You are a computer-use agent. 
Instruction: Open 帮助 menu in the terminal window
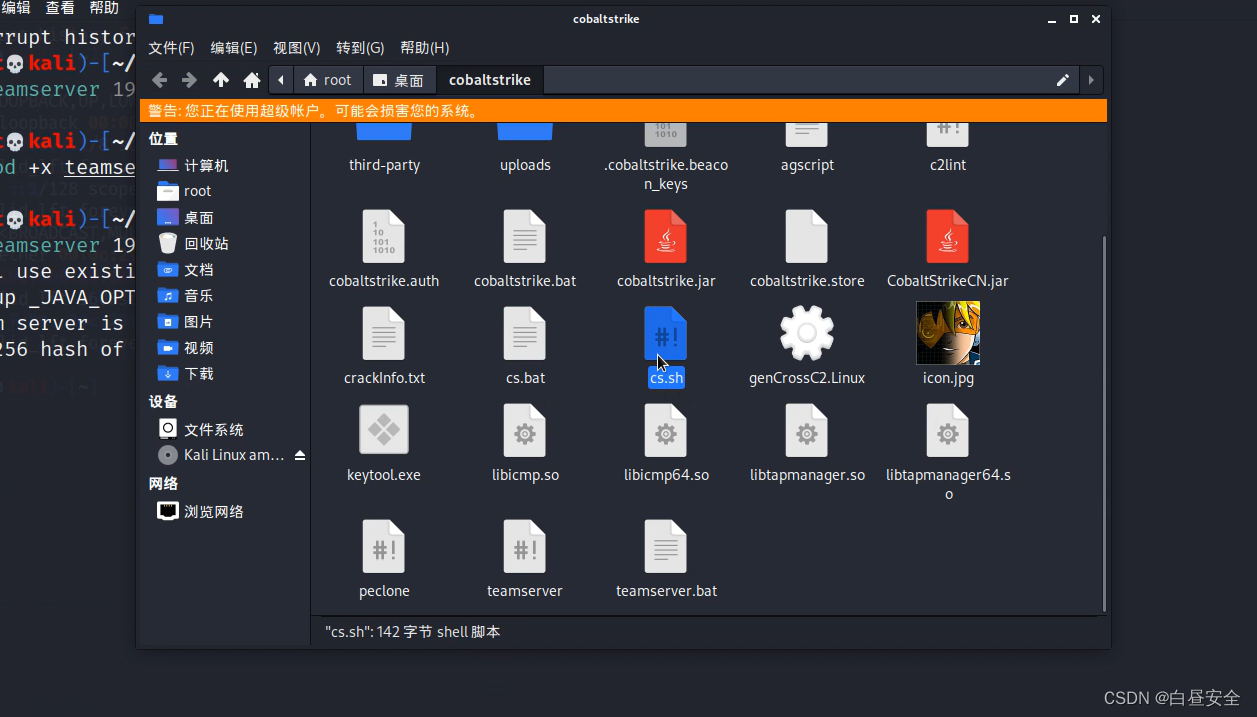104,8
